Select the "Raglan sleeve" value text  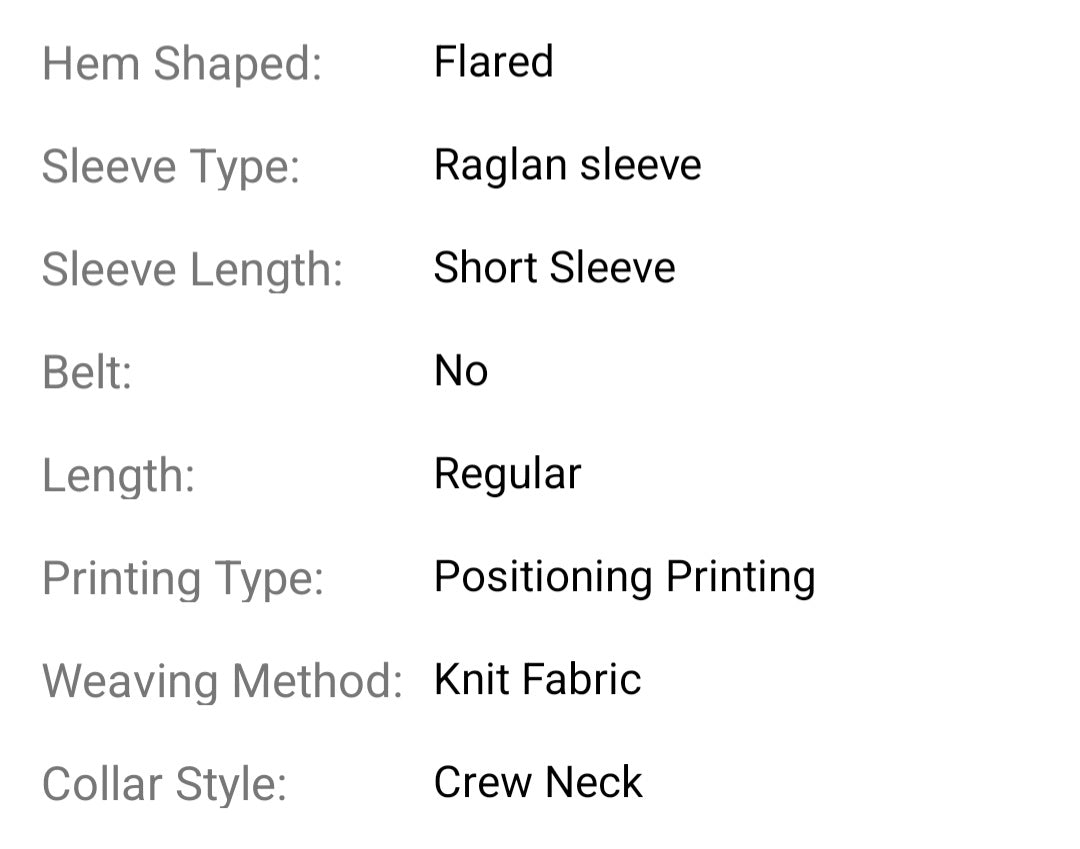click(x=567, y=165)
